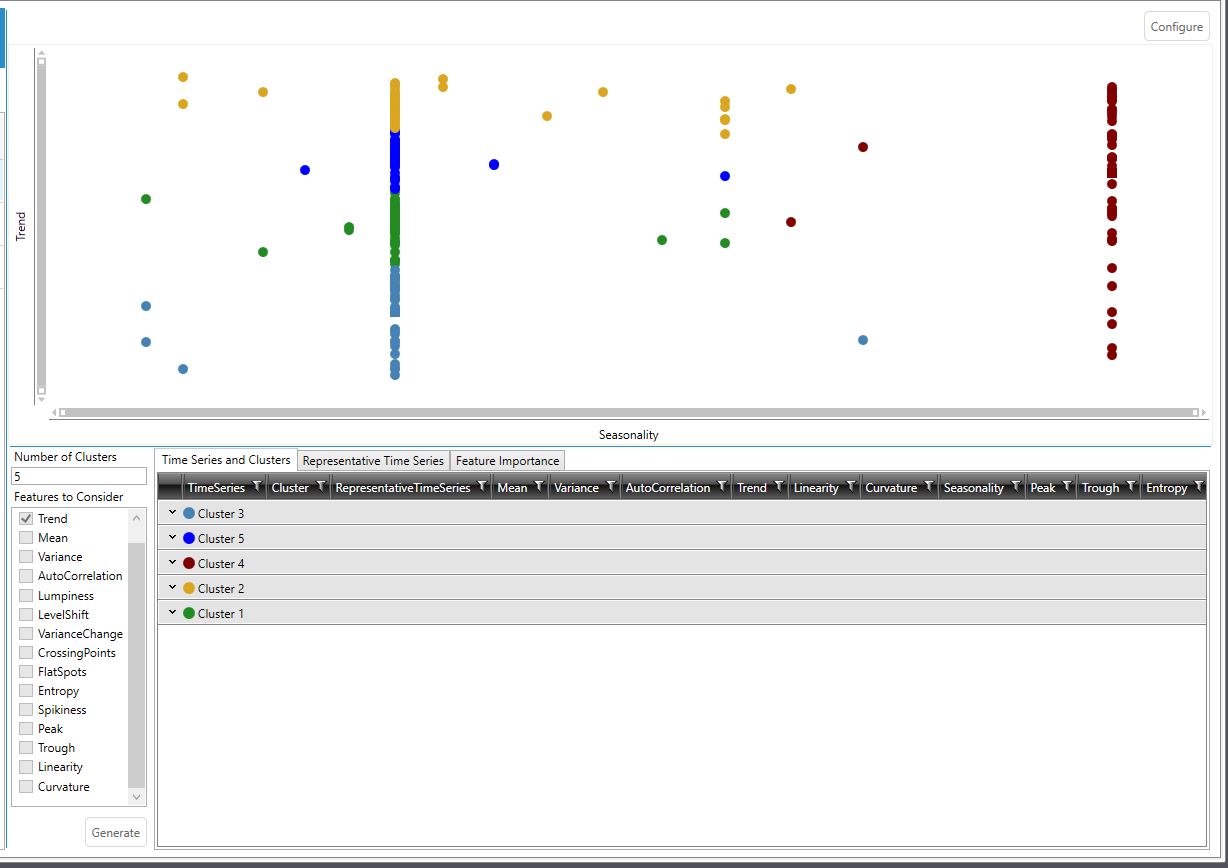Viewport: 1228px width, 868px height.
Task: Switch to Representative Time Series tab
Action: click(x=373, y=461)
